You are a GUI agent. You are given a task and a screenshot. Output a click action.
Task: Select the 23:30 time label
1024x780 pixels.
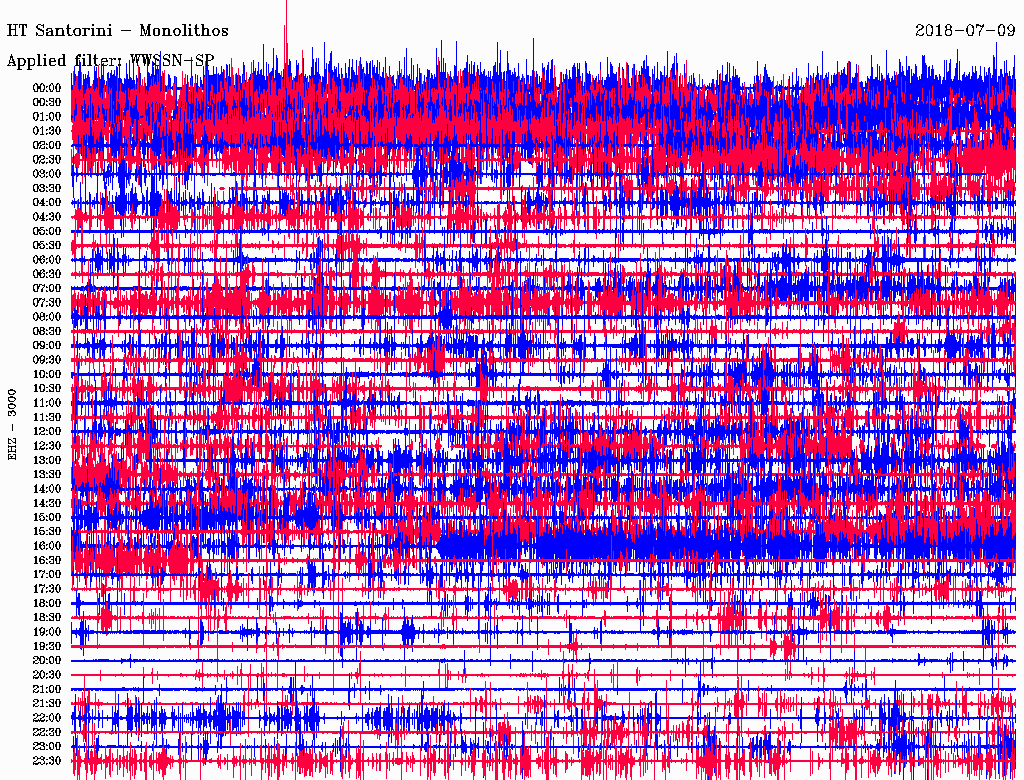(47, 761)
